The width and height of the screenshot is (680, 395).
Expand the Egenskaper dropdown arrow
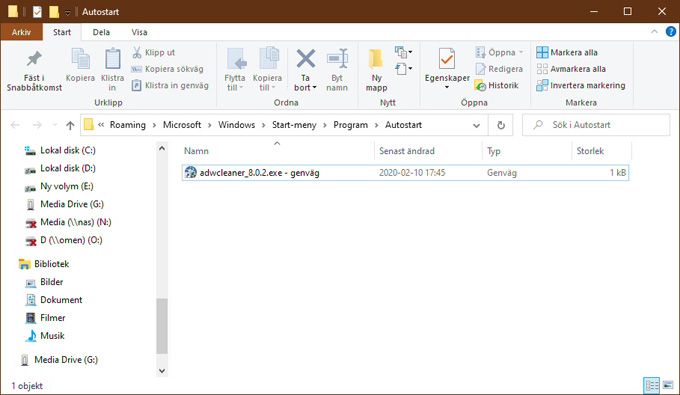pos(447,87)
